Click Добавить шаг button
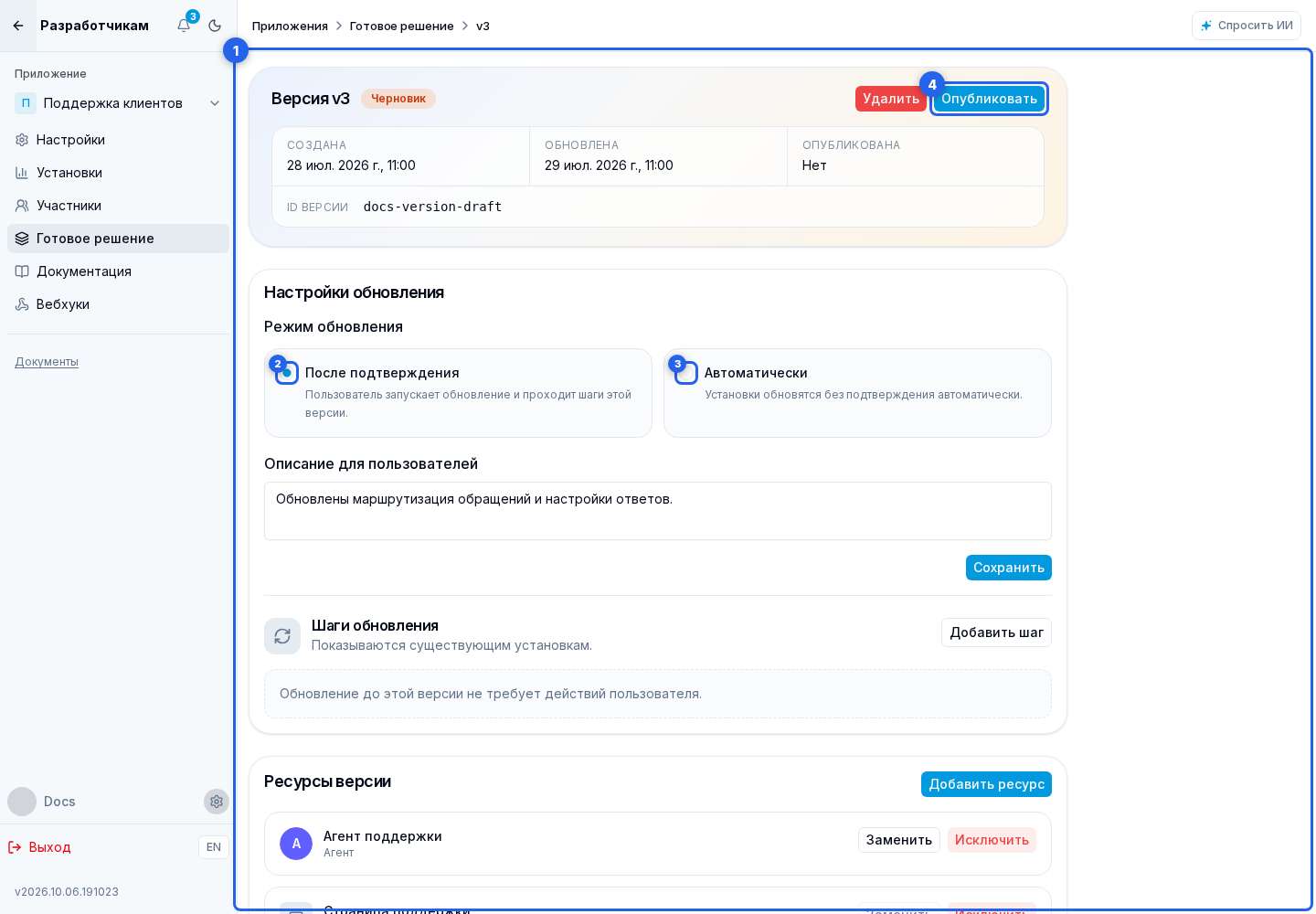Viewport: 1316px width, 914px height. (996, 632)
